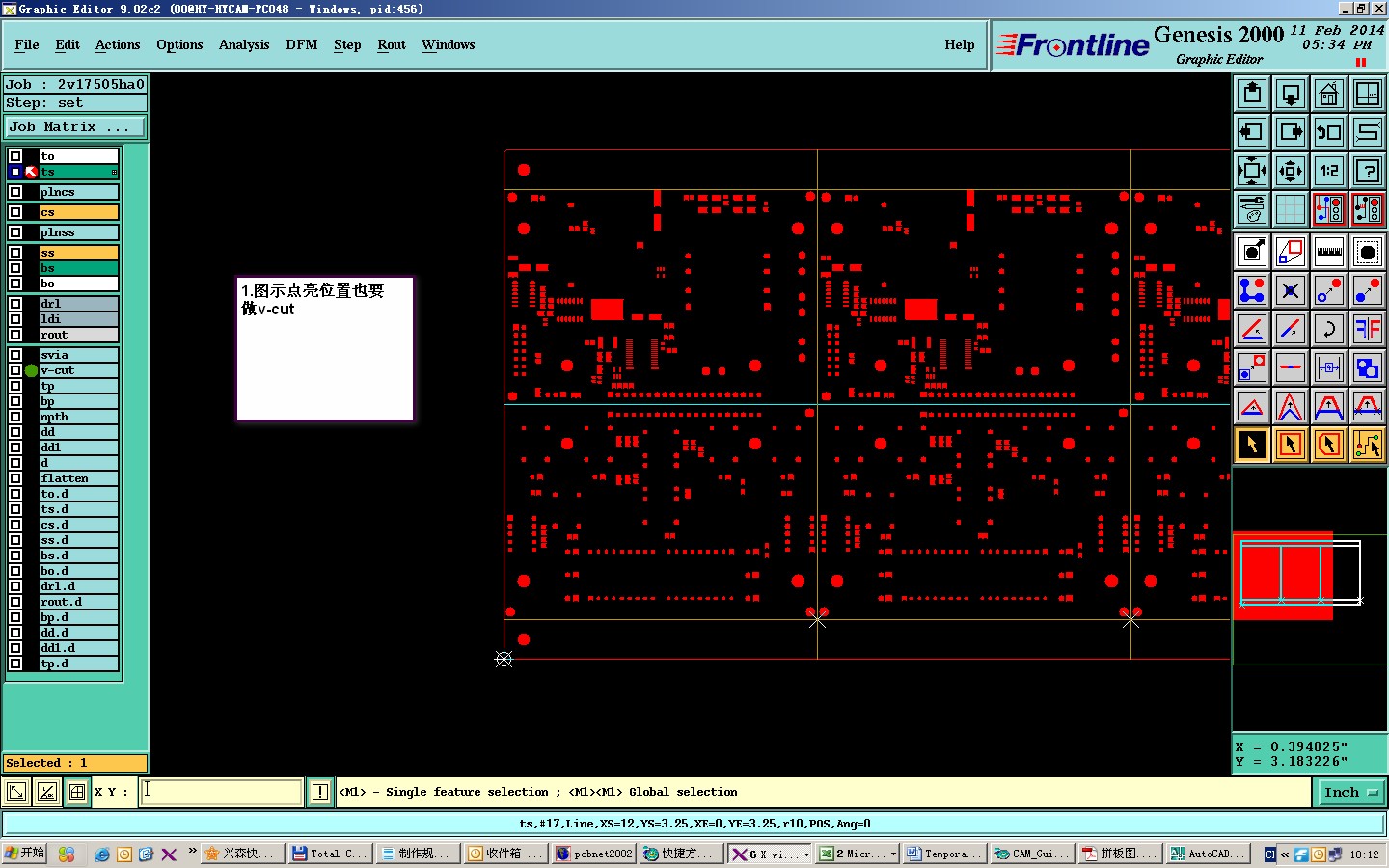Select the 'plnss' layer name

point(78,232)
